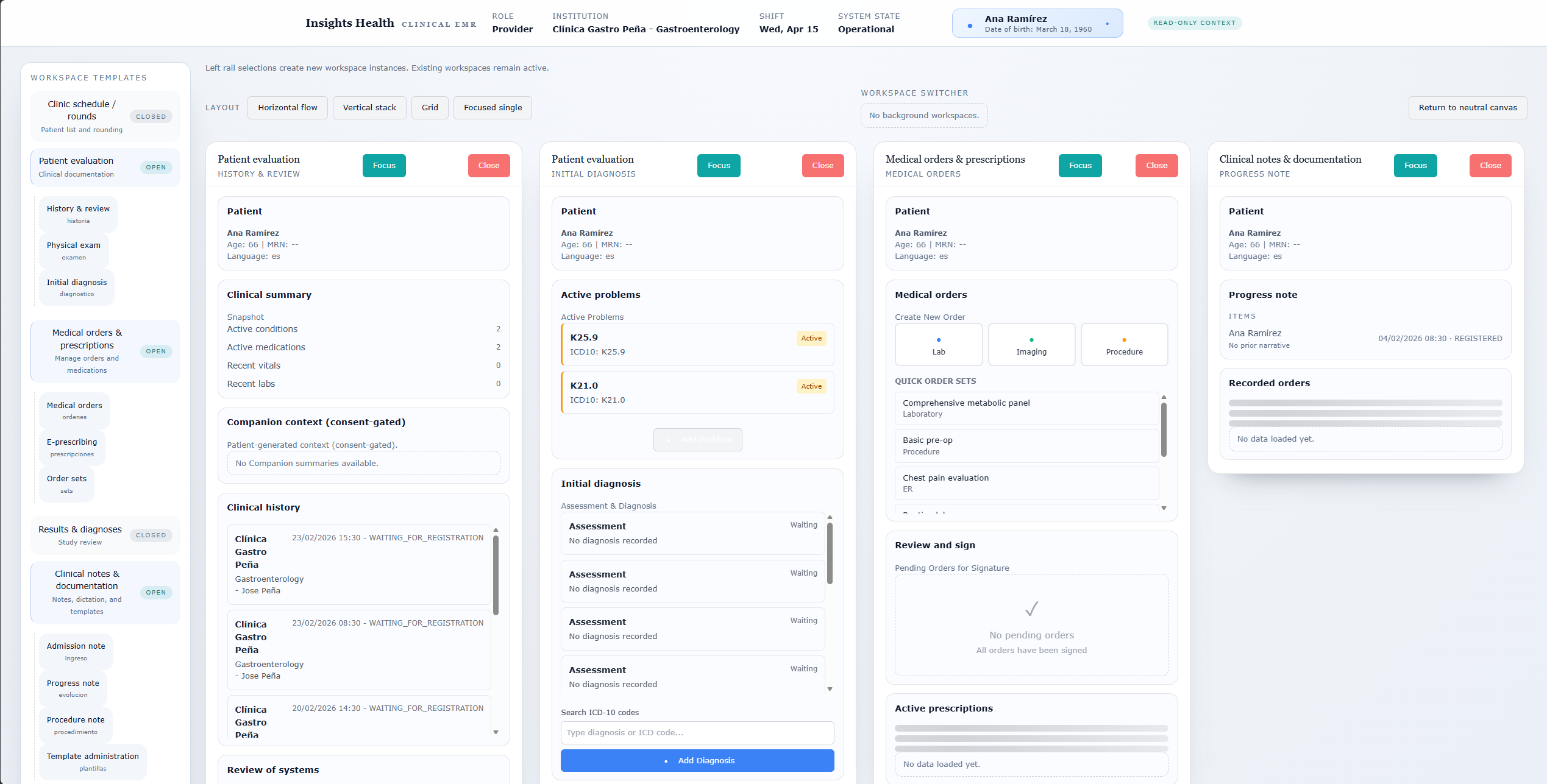Viewport: 1547px width, 784px height.
Task: Focus the Clinical notes Progress Note workspace
Action: (1415, 166)
